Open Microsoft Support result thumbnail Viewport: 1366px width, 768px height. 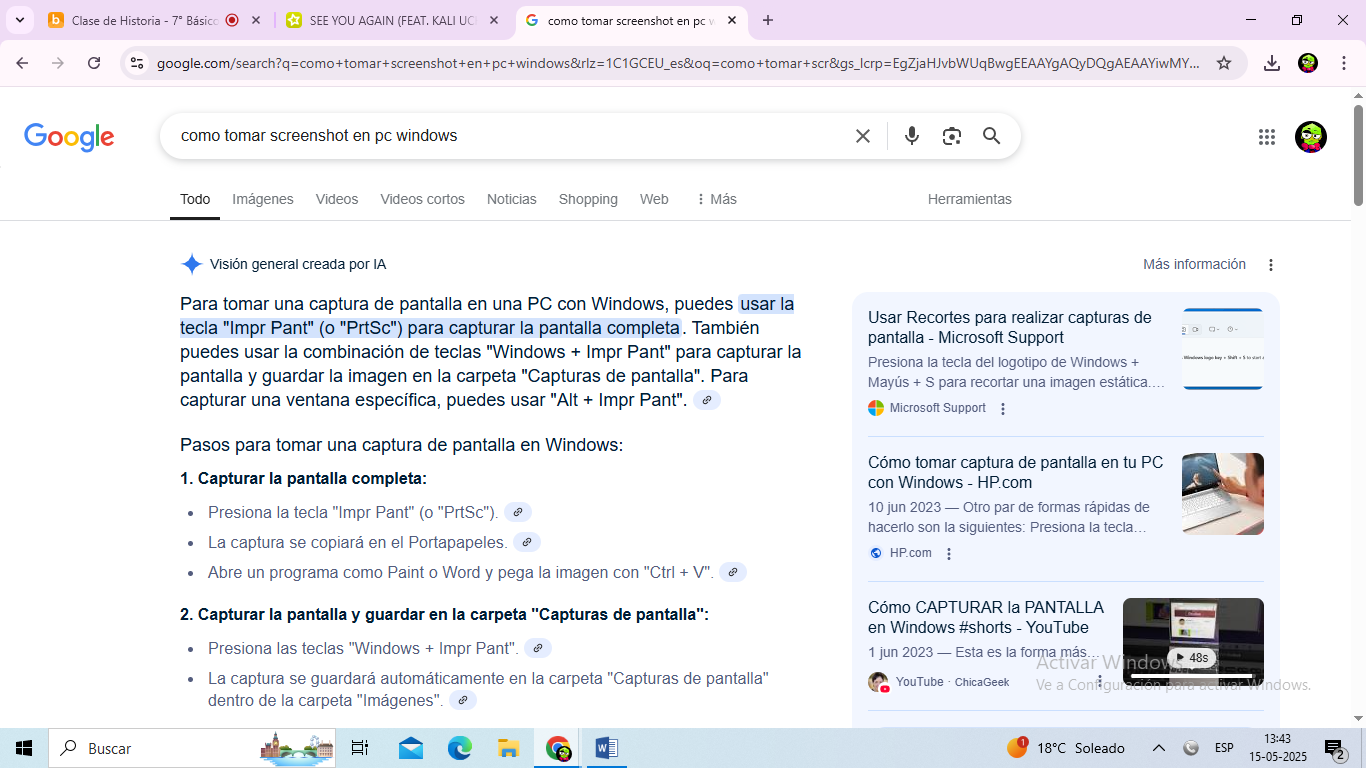click(1223, 349)
